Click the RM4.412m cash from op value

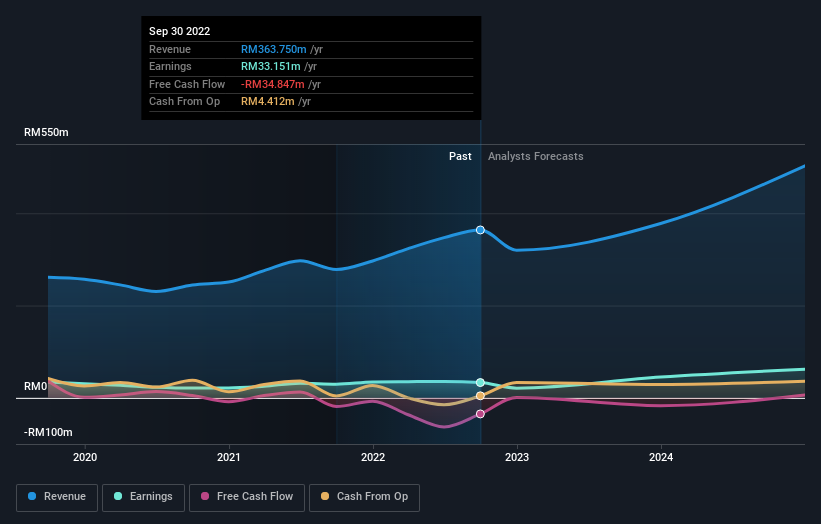268,102
